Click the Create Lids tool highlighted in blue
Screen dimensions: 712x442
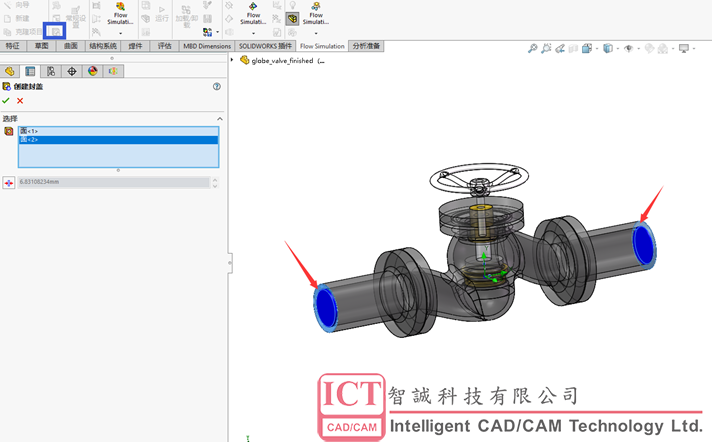tap(56, 31)
